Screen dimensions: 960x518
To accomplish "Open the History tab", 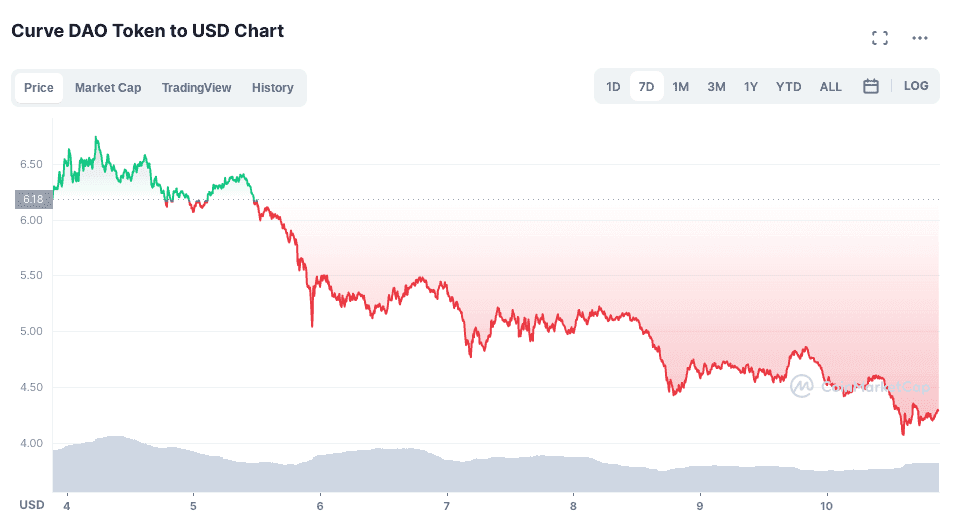I will pyautogui.click(x=273, y=88).
